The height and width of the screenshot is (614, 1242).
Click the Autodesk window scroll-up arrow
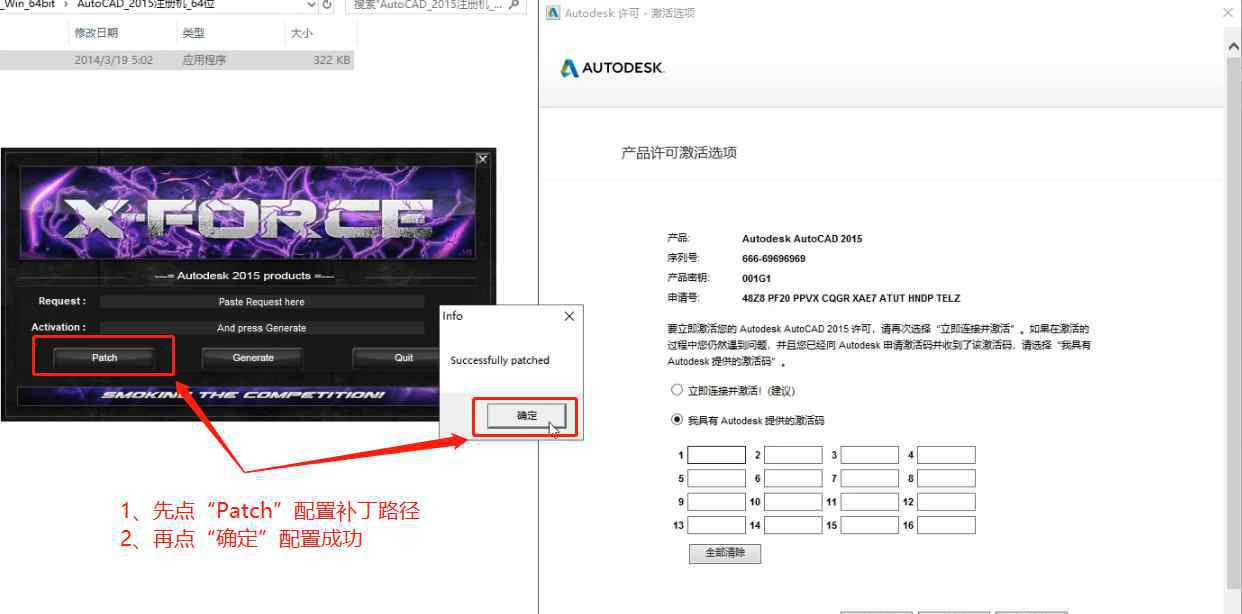[1234, 46]
